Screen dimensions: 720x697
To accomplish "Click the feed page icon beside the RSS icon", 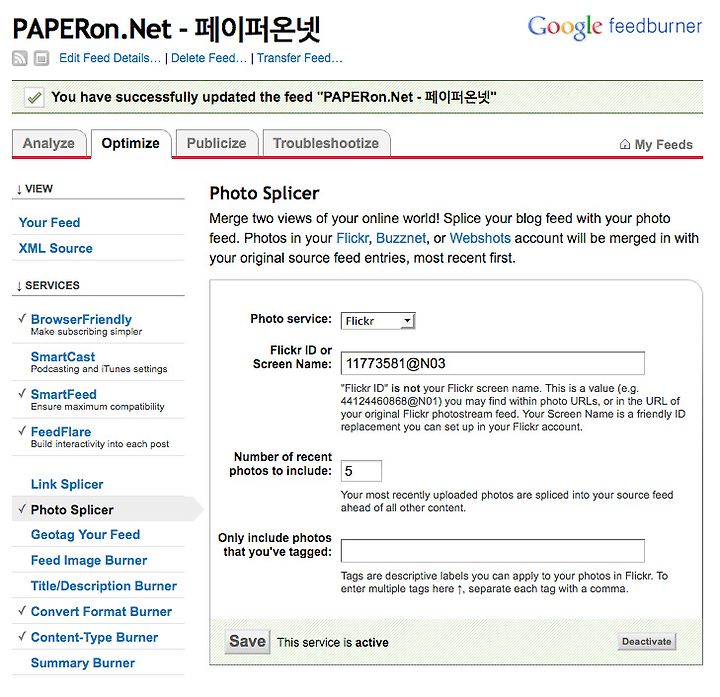I will [41, 58].
